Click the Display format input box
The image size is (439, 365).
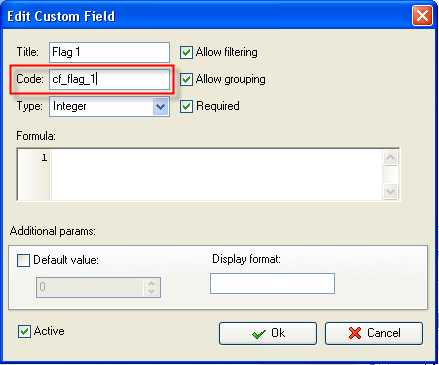click(272, 283)
